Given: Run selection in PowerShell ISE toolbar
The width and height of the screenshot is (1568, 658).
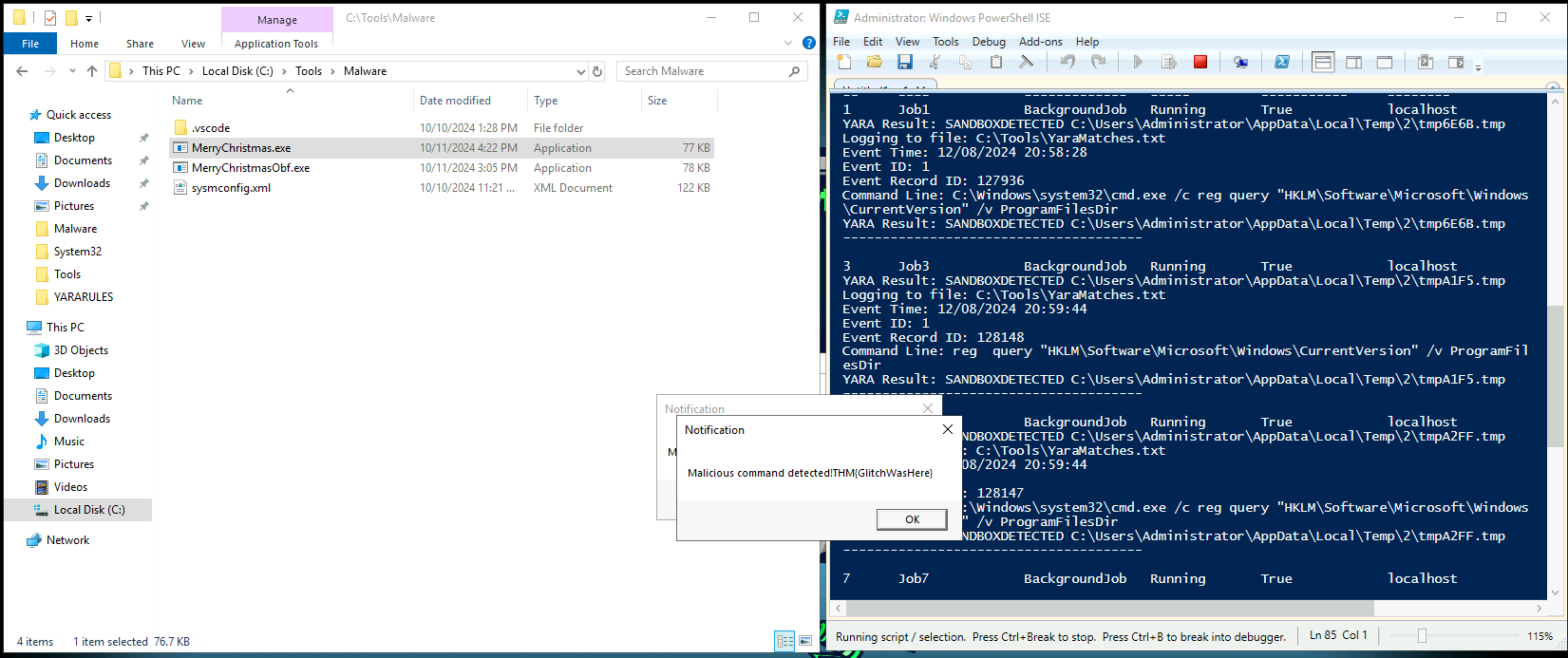Looking at the screenshot, I should click(1169, 62).
